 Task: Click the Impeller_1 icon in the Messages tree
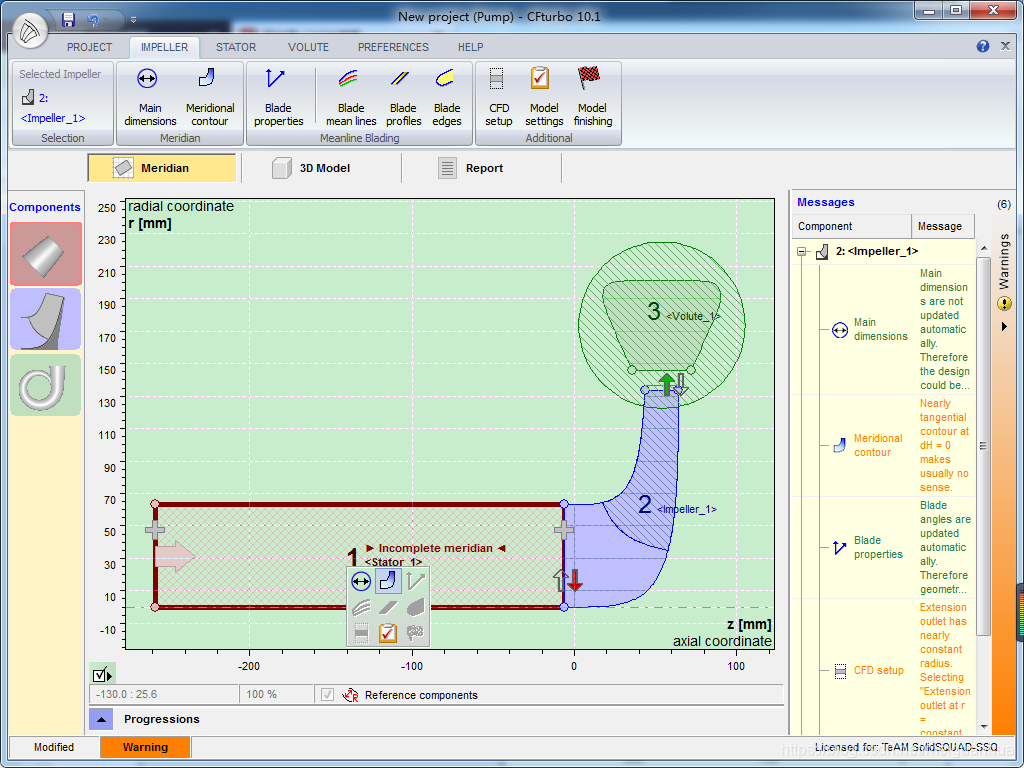pyautogui.click(x=822, y=251)
